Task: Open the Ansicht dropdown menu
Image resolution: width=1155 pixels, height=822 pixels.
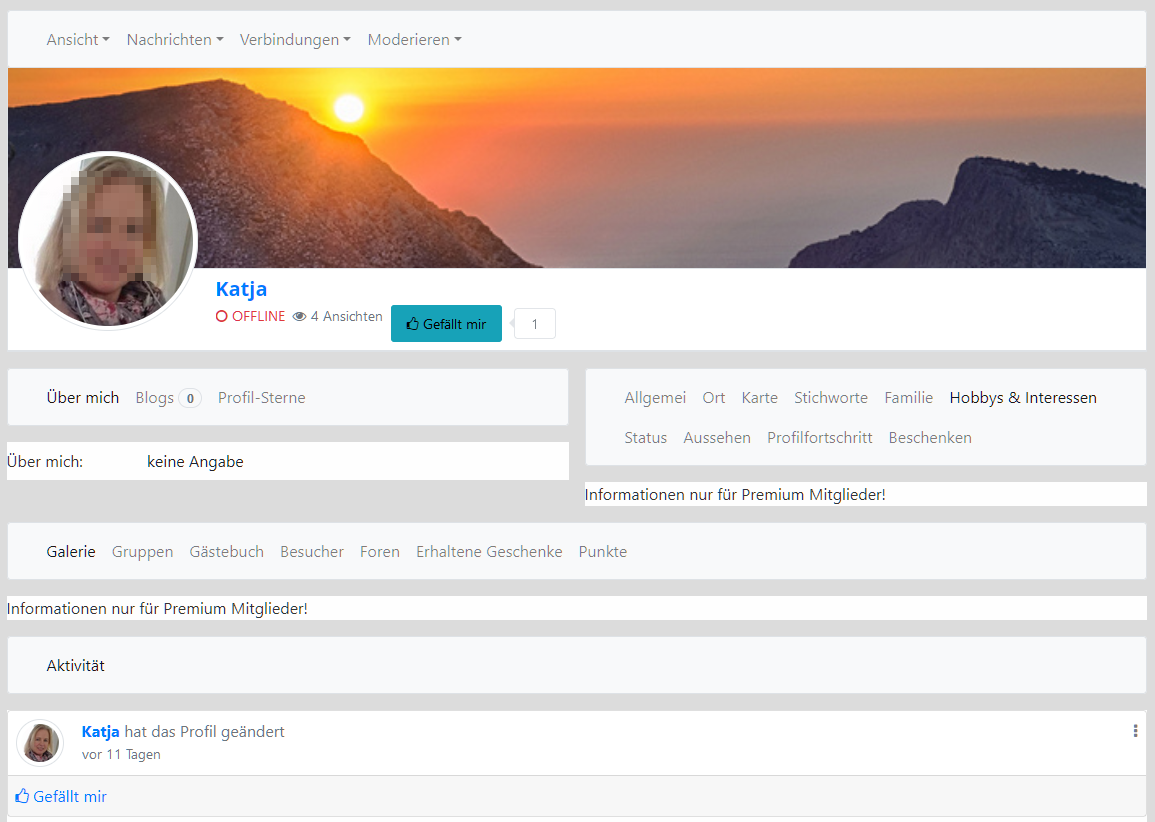Action: click(78, 40)
